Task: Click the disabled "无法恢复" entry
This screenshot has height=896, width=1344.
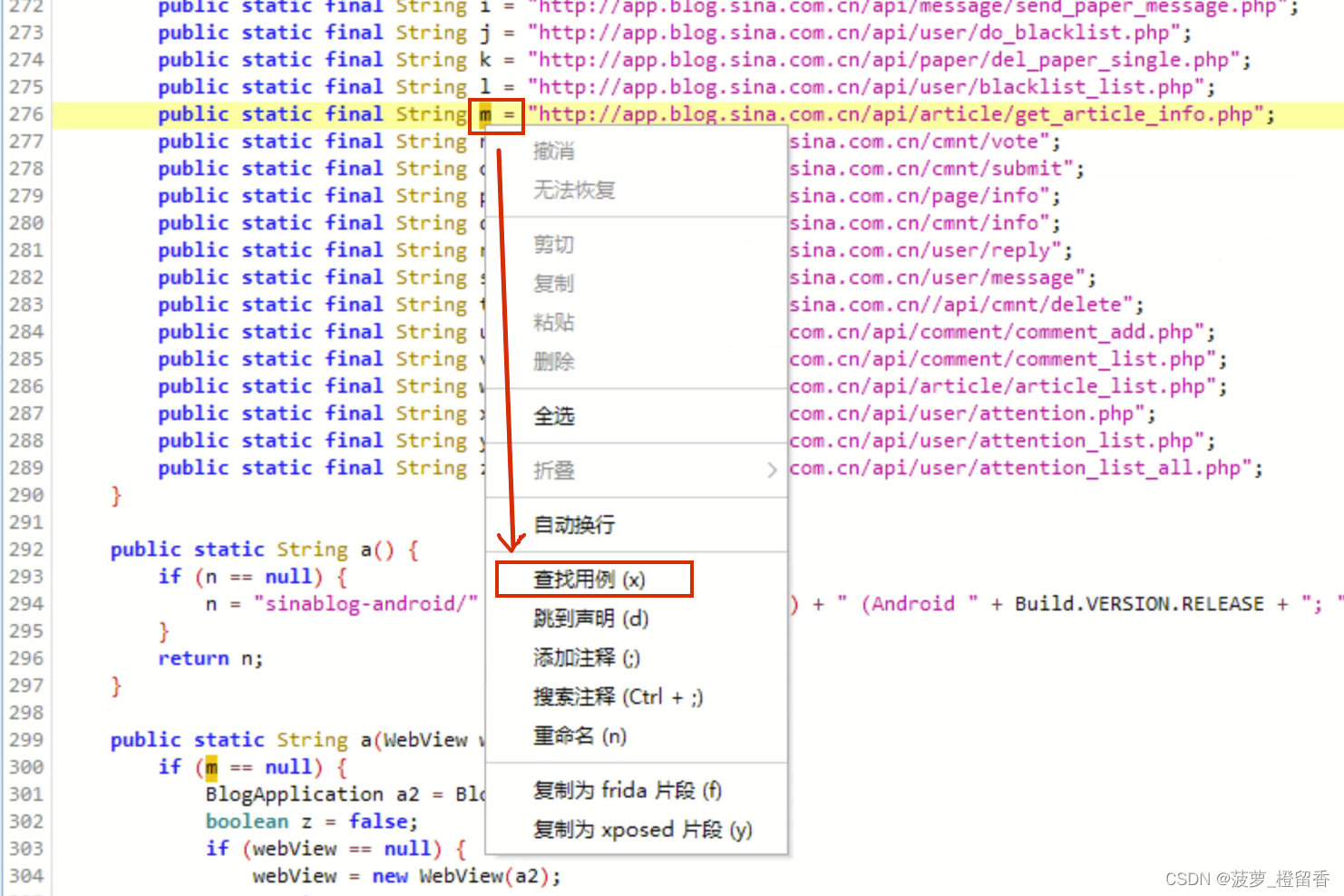Action: coord(572,190)
